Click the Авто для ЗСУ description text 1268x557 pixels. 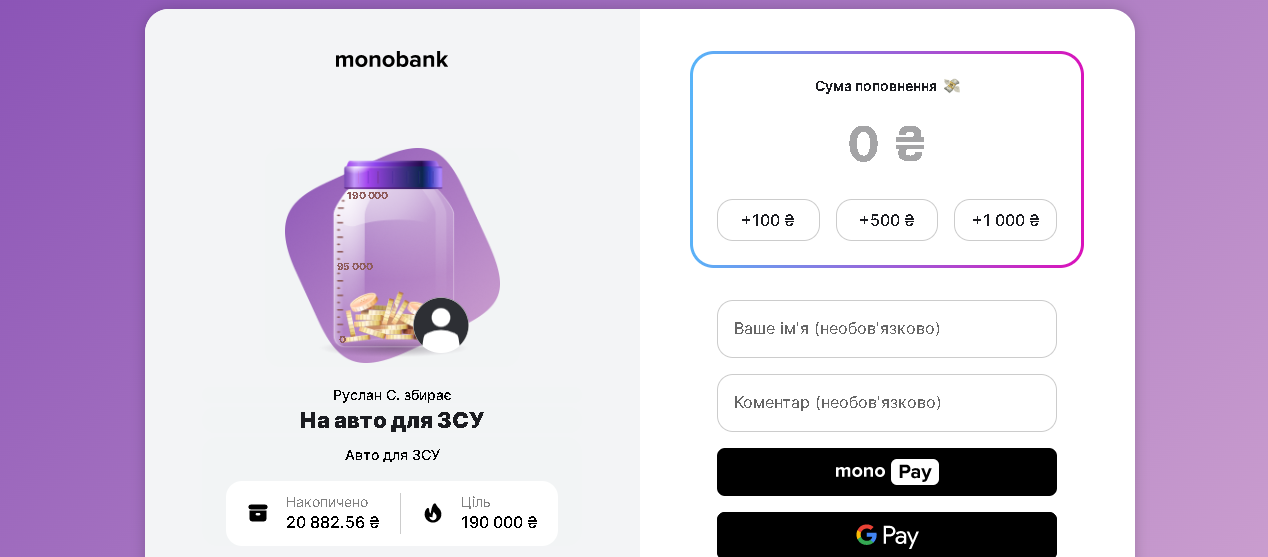392,455
